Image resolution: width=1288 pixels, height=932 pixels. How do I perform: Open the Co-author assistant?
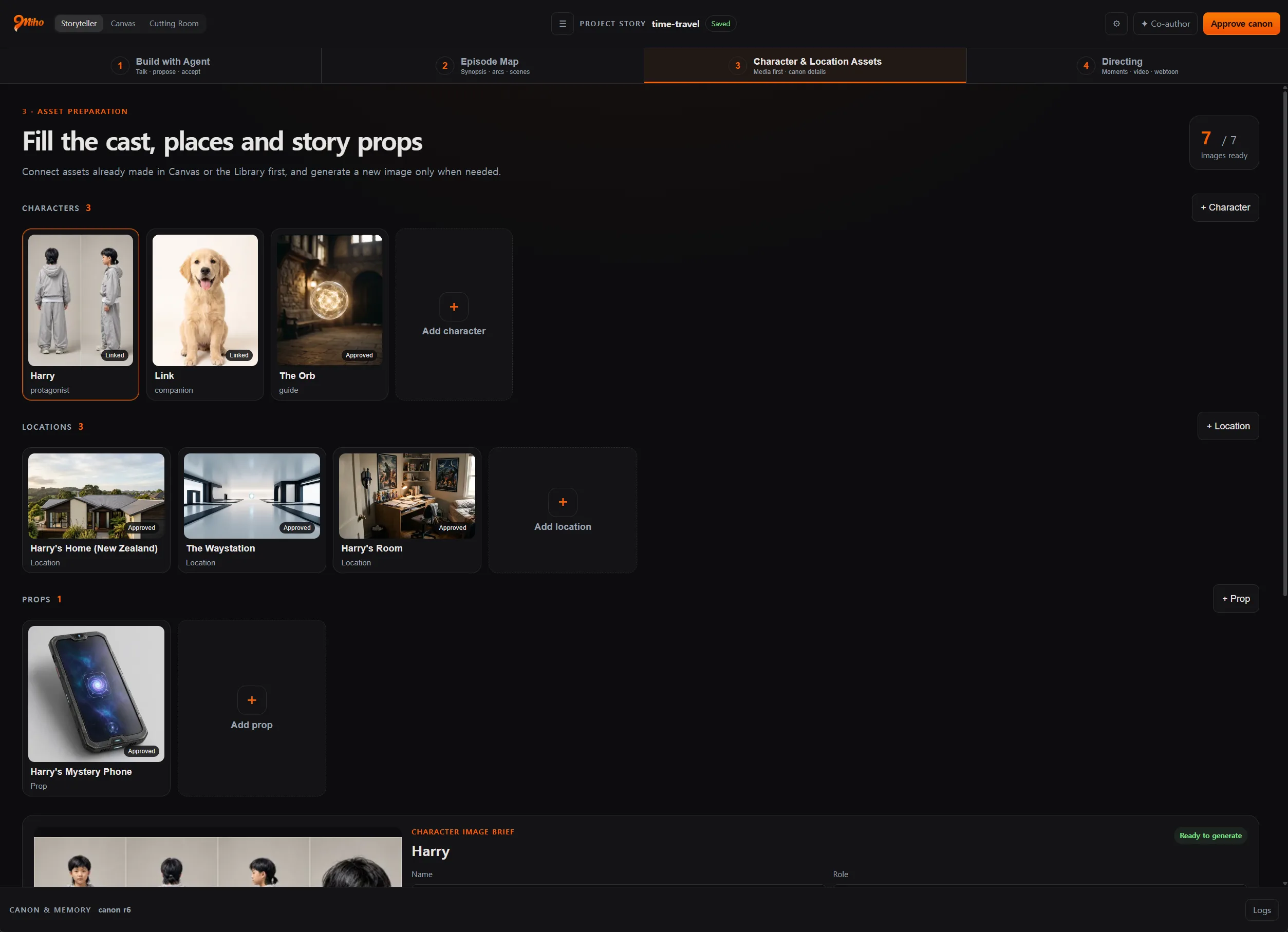[x=1165, y=24]
